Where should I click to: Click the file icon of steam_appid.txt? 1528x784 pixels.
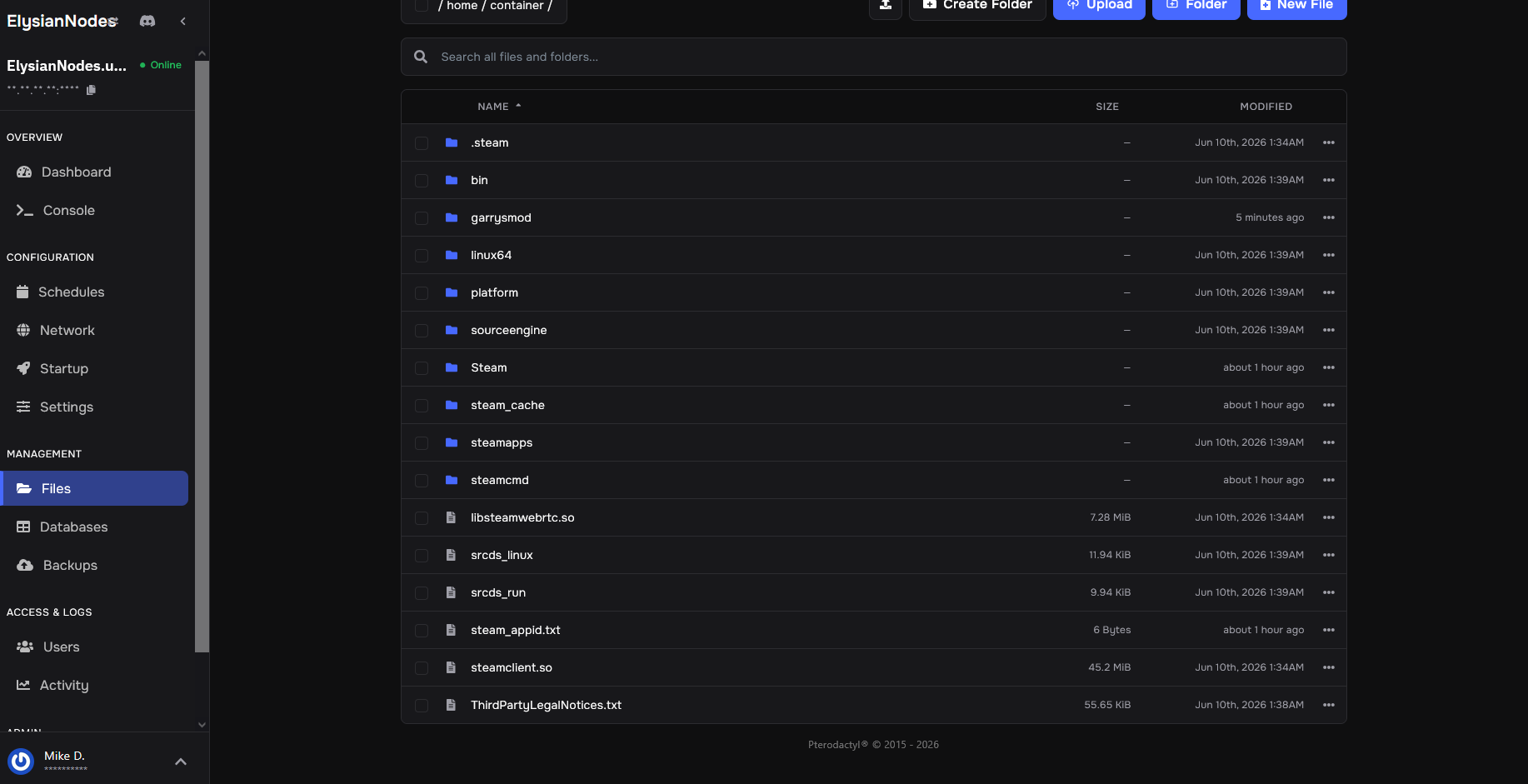(x=451, y=630)
